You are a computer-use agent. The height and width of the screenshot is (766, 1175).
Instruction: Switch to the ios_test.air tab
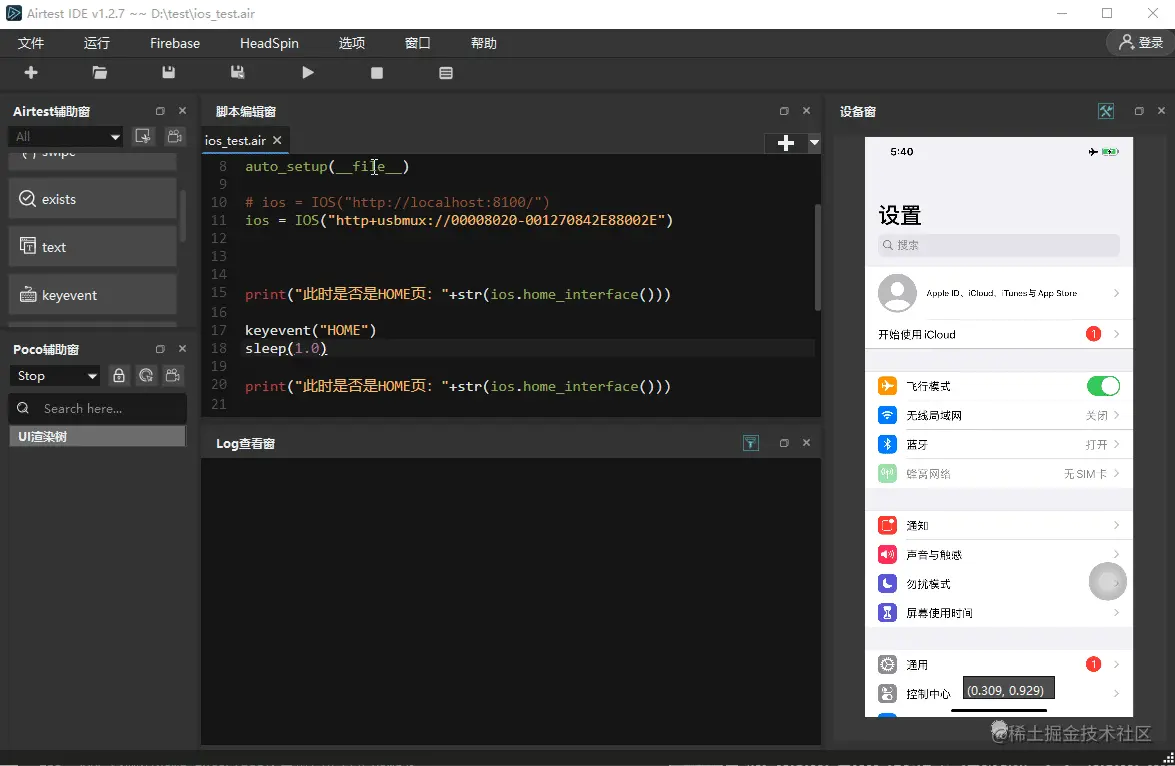click(x=235, y=140)
